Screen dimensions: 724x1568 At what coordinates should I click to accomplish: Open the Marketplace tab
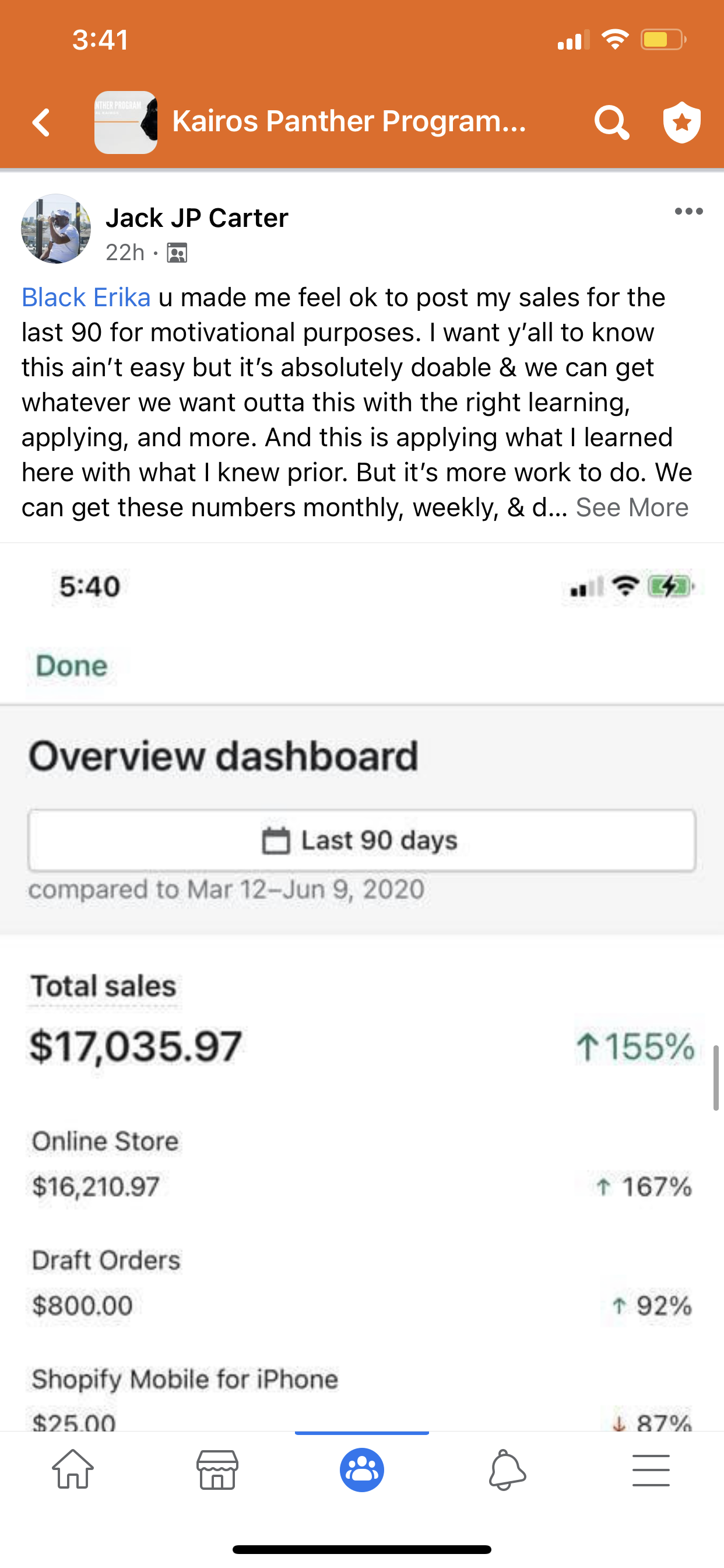[x=217, y=1469]
